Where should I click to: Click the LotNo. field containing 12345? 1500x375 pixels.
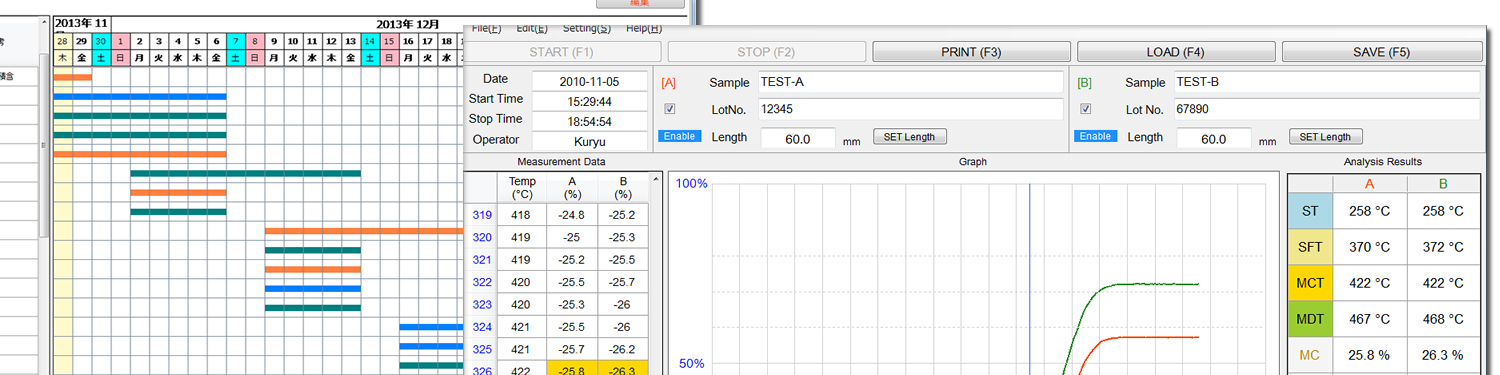909,109
